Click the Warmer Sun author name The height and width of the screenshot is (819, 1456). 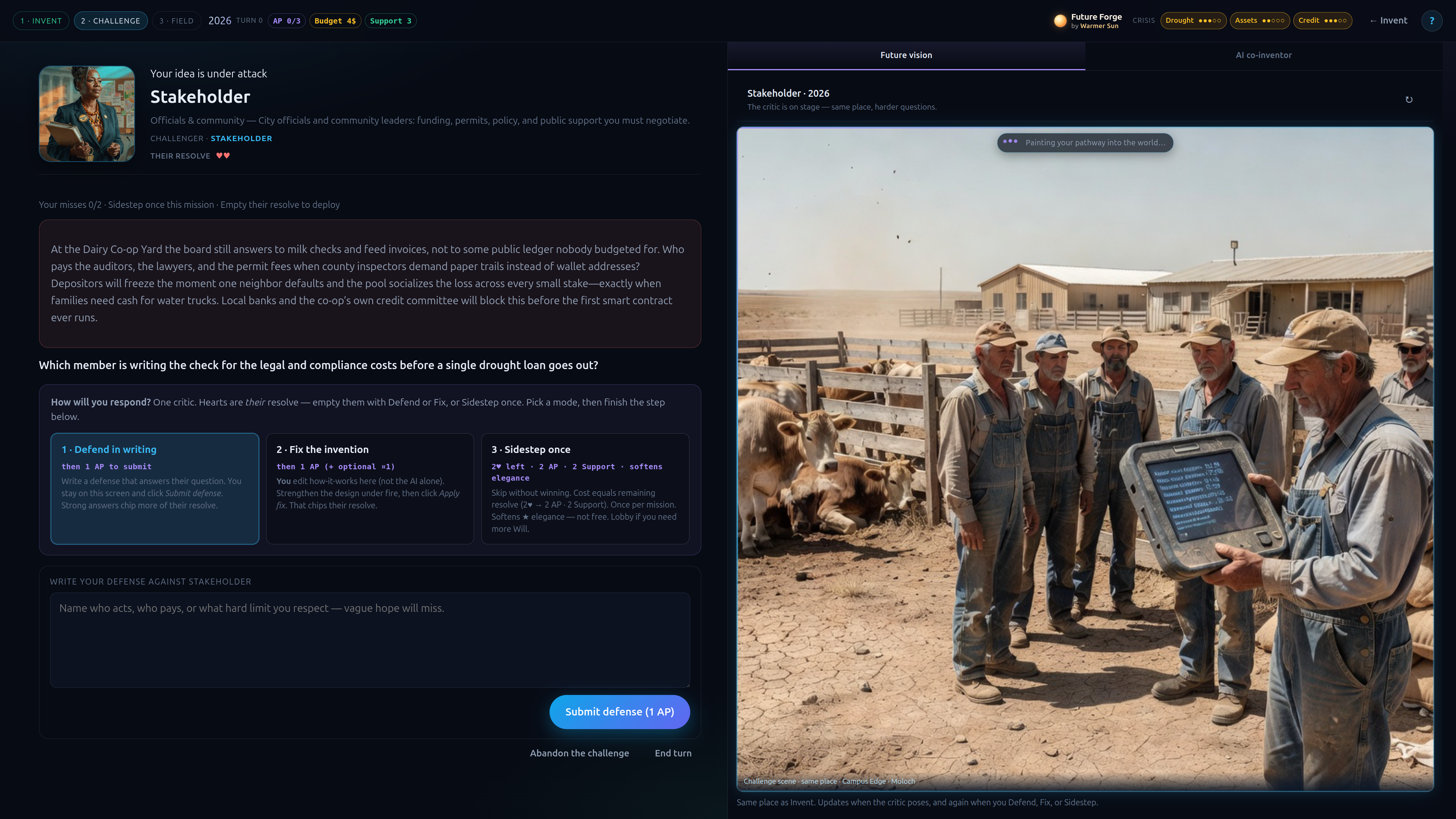pyautogui.click(x=1099, y=26)
